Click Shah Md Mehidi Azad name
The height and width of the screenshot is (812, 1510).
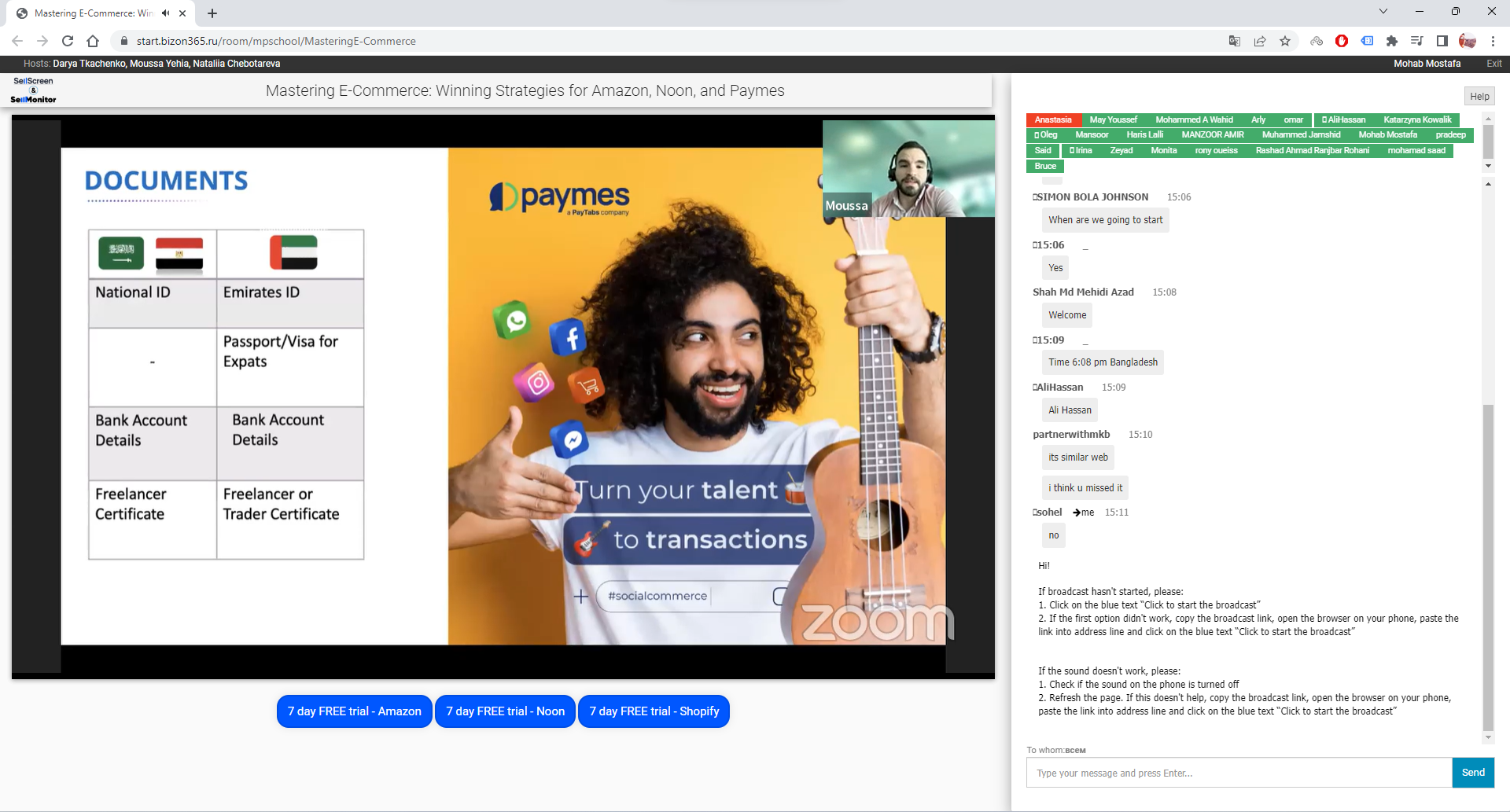click(x=1083, y=292)
